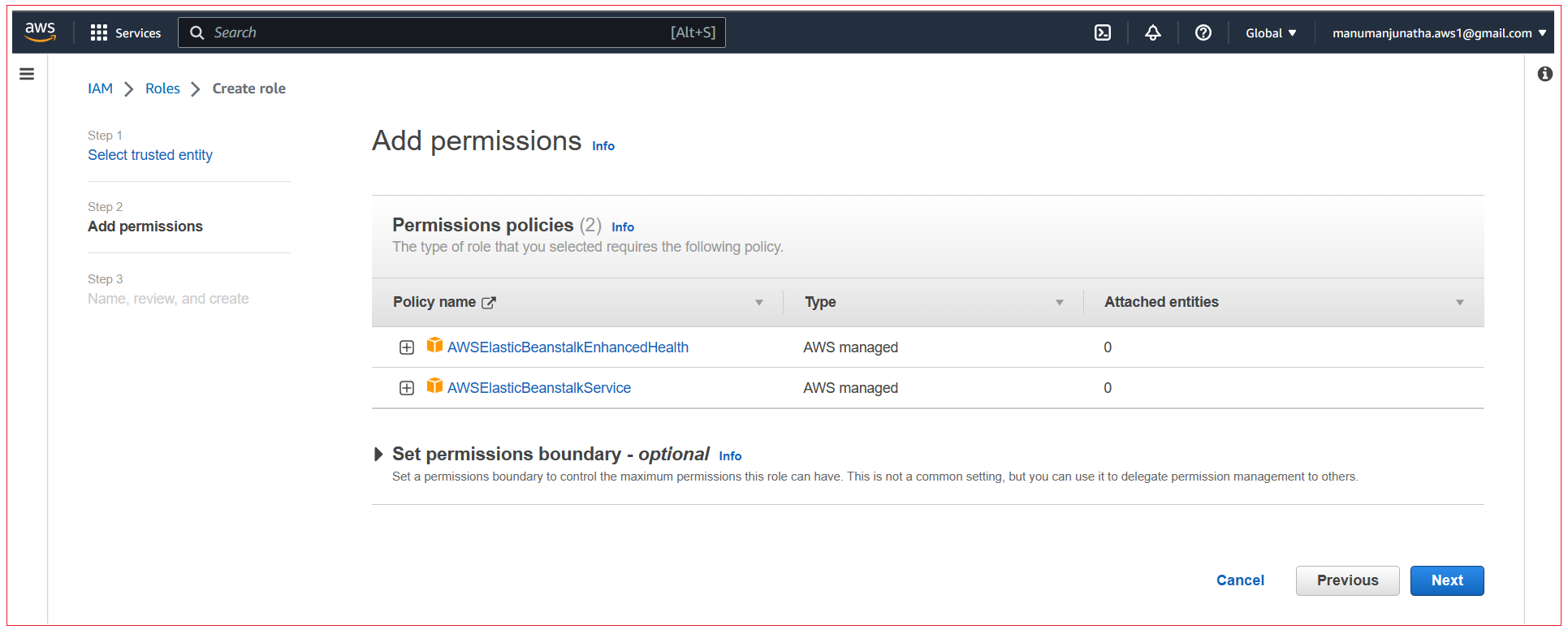1568x634 pixels.
Task: Open the help question mark icon
Action: click(1203, 32)
